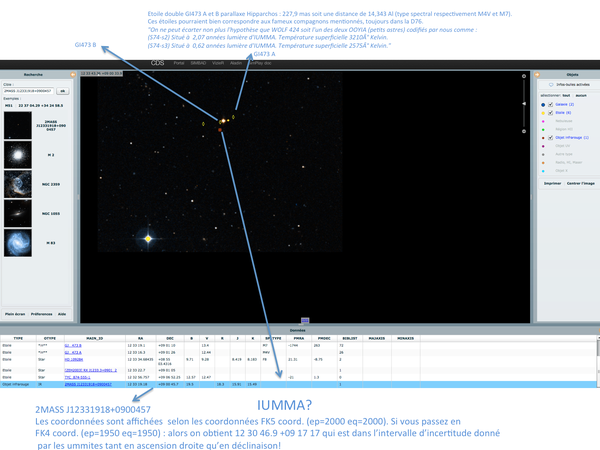Screen dimensions: 600x450
Task: Click the Objet infrarouge (1) category label
Action: coord(572,138)
